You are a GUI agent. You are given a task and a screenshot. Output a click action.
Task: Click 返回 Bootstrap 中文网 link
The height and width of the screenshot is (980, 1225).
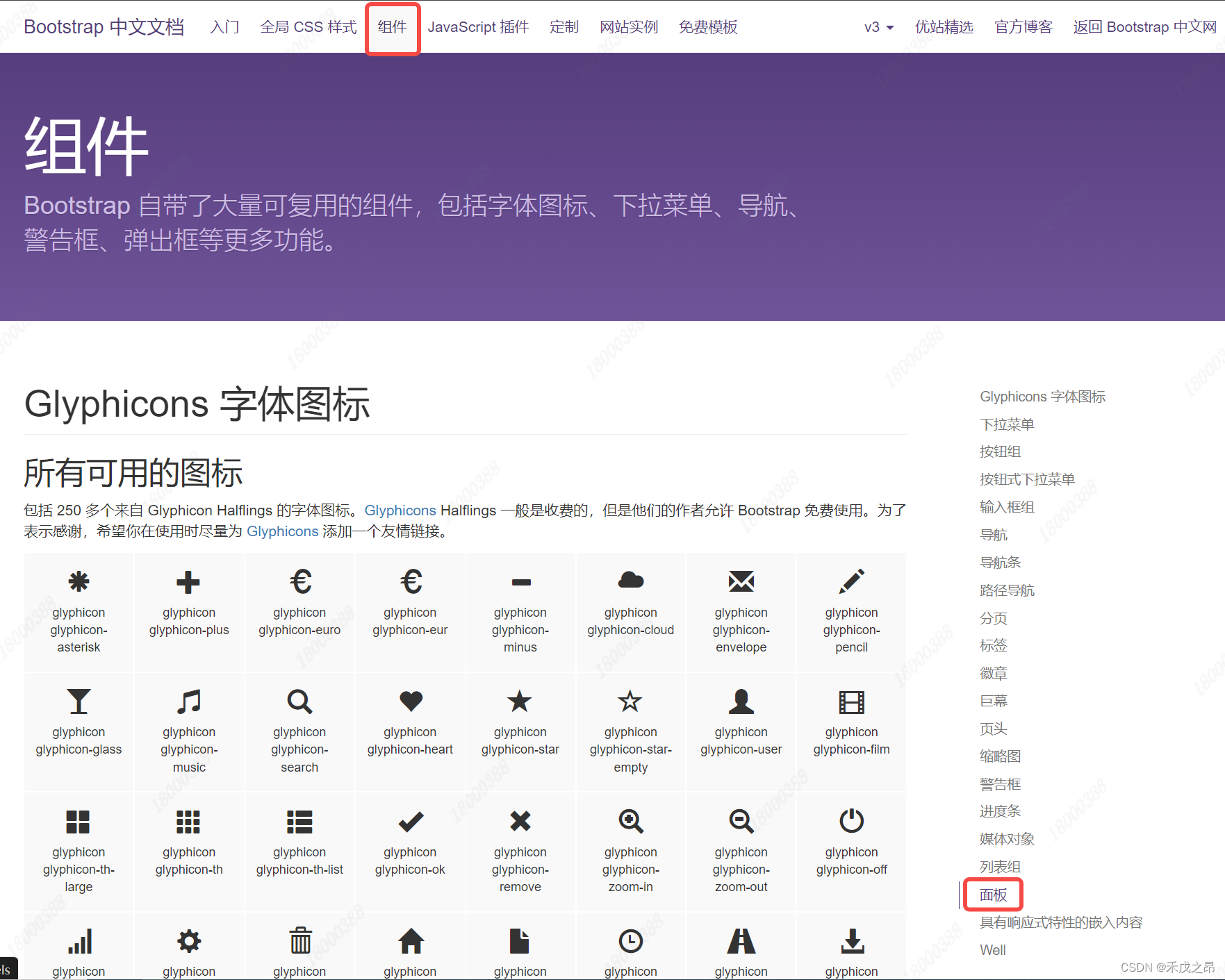[x=1145, y=27]
